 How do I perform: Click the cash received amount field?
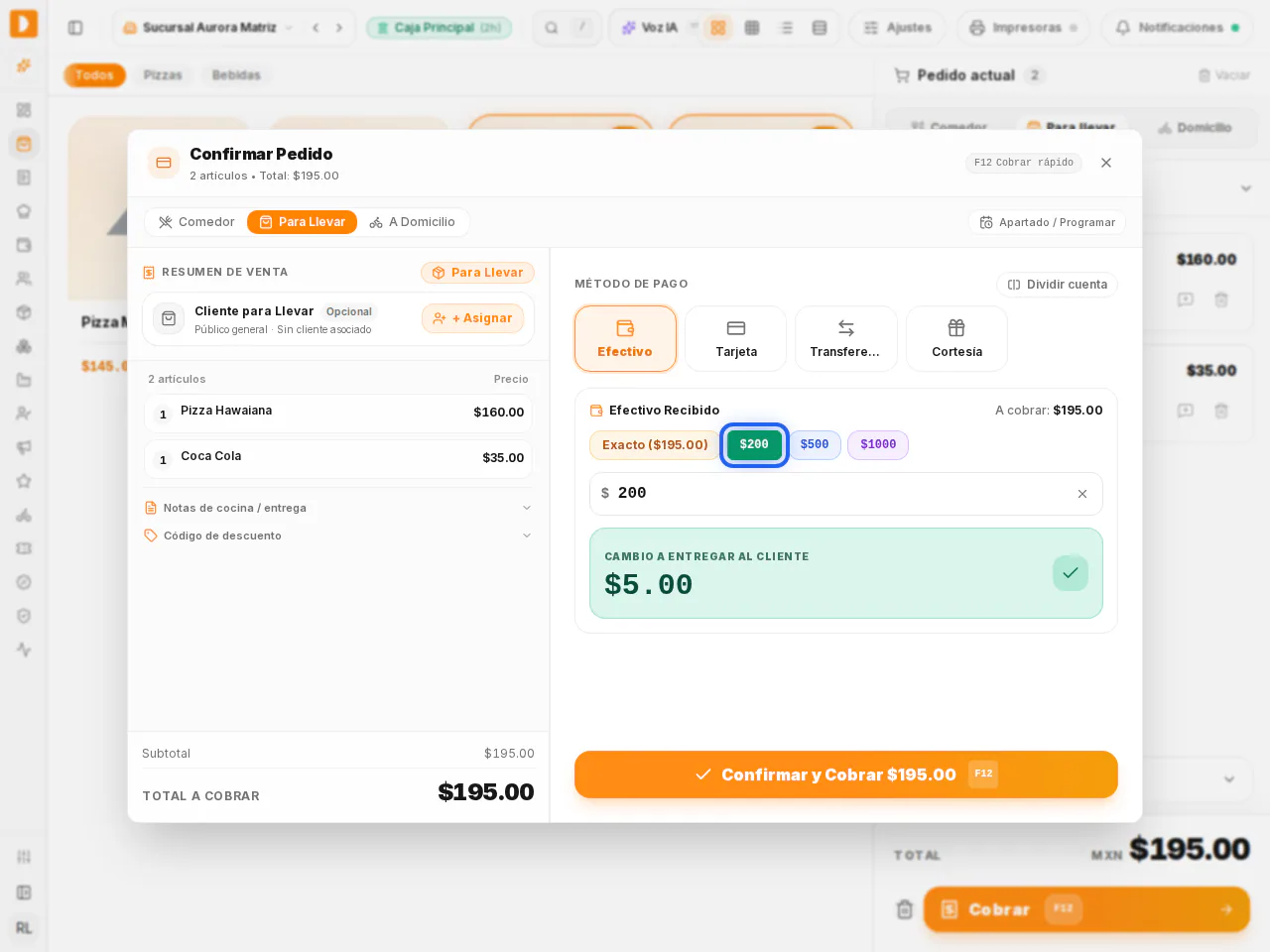pos(846,494)
